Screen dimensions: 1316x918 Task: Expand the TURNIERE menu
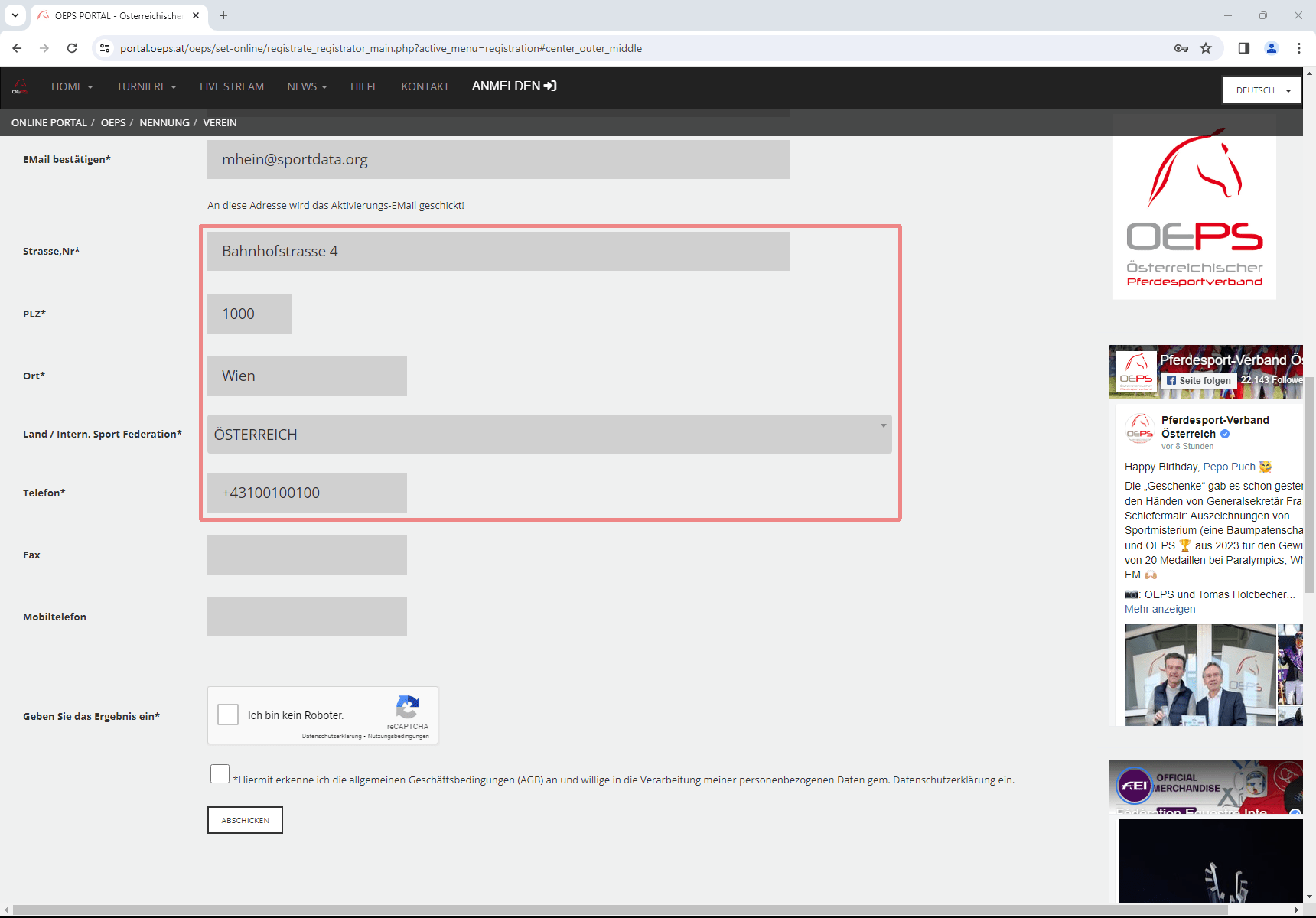coord(146,86)
